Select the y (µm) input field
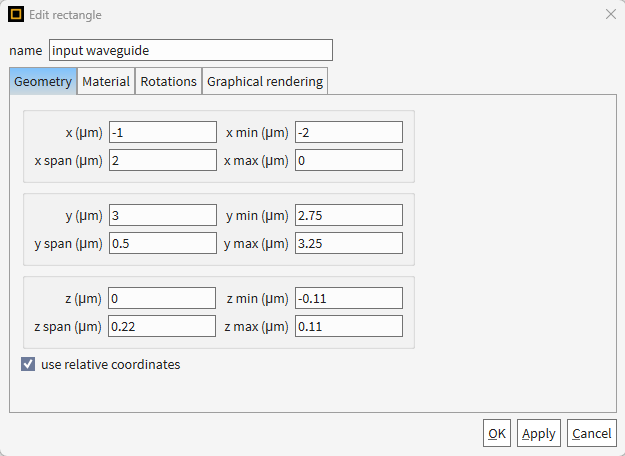625x456 pixels. (x=163, y=215)
